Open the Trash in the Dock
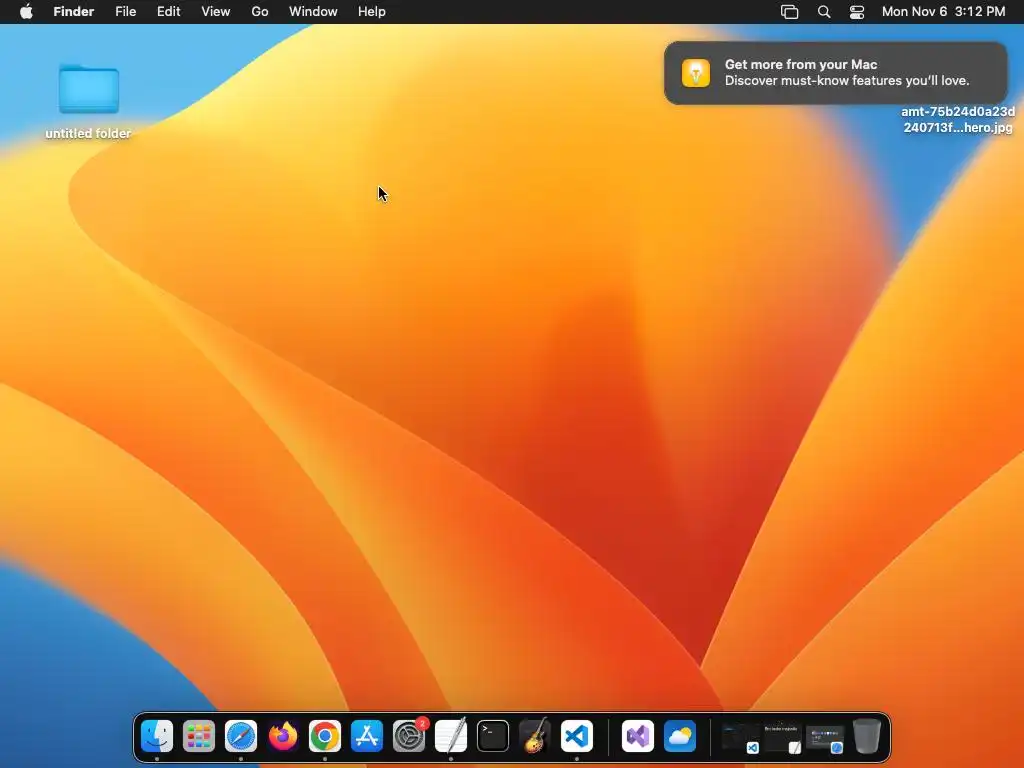The height and width of the screenshot is (768, 1024). 867,736
